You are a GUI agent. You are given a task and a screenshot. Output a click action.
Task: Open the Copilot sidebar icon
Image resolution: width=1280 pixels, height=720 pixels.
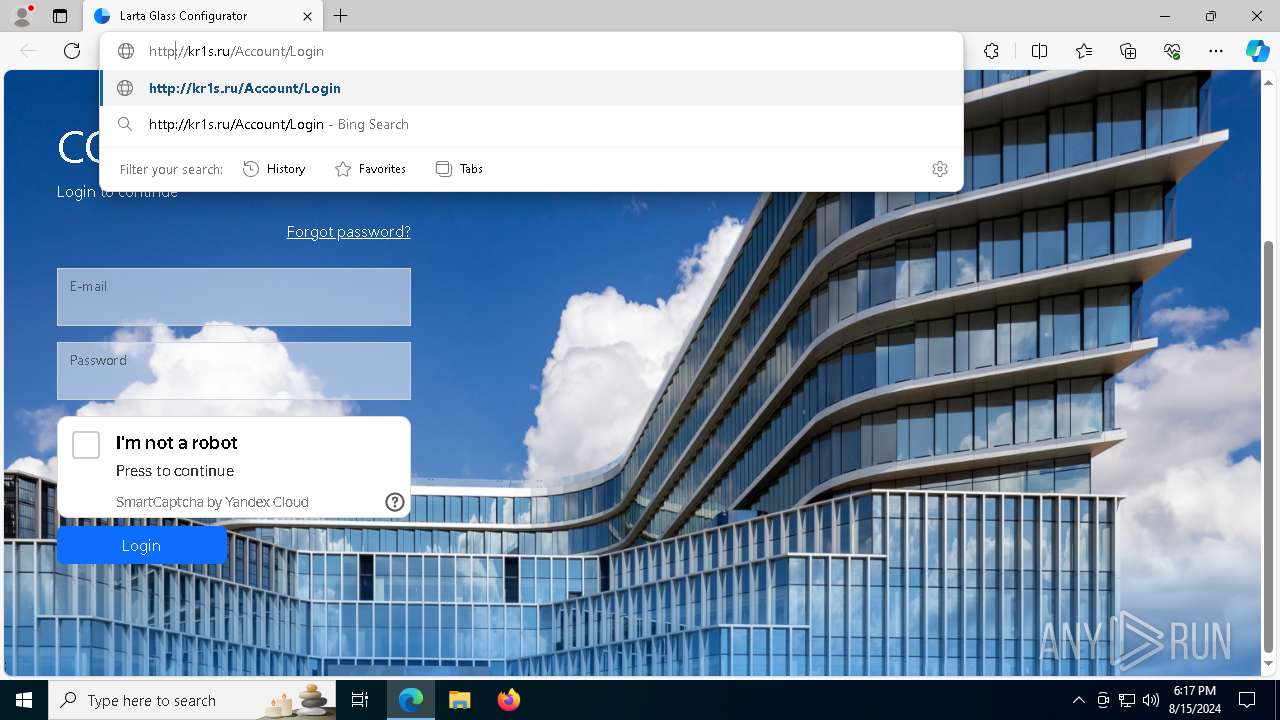[1257, 51]
